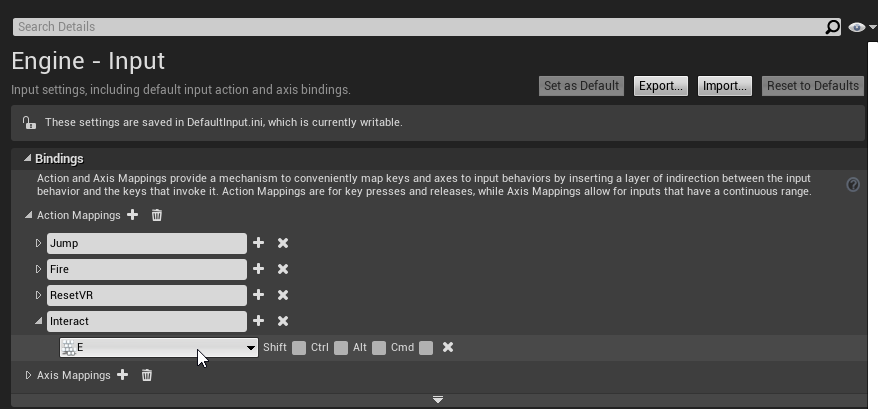Open the Bindings help question icon
878x409 pixels.
(x=853, y=185)
